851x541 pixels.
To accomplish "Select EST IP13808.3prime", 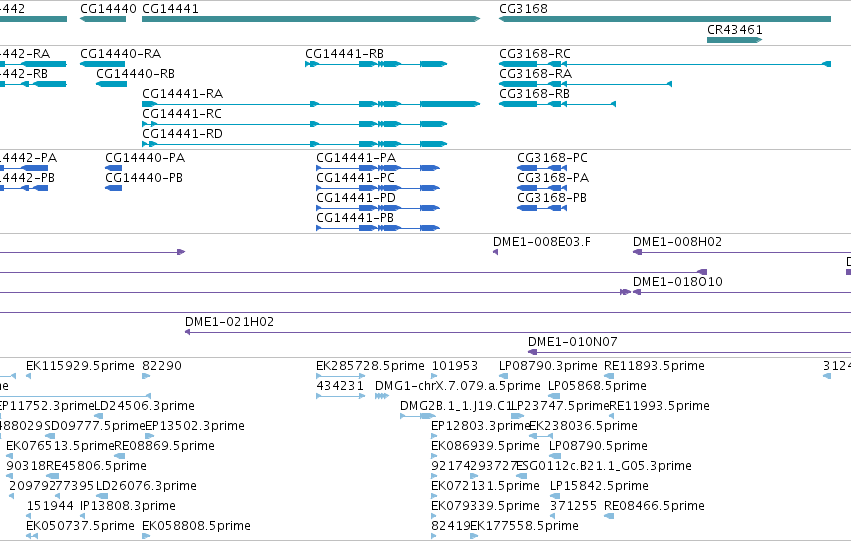I will (83, 516).
